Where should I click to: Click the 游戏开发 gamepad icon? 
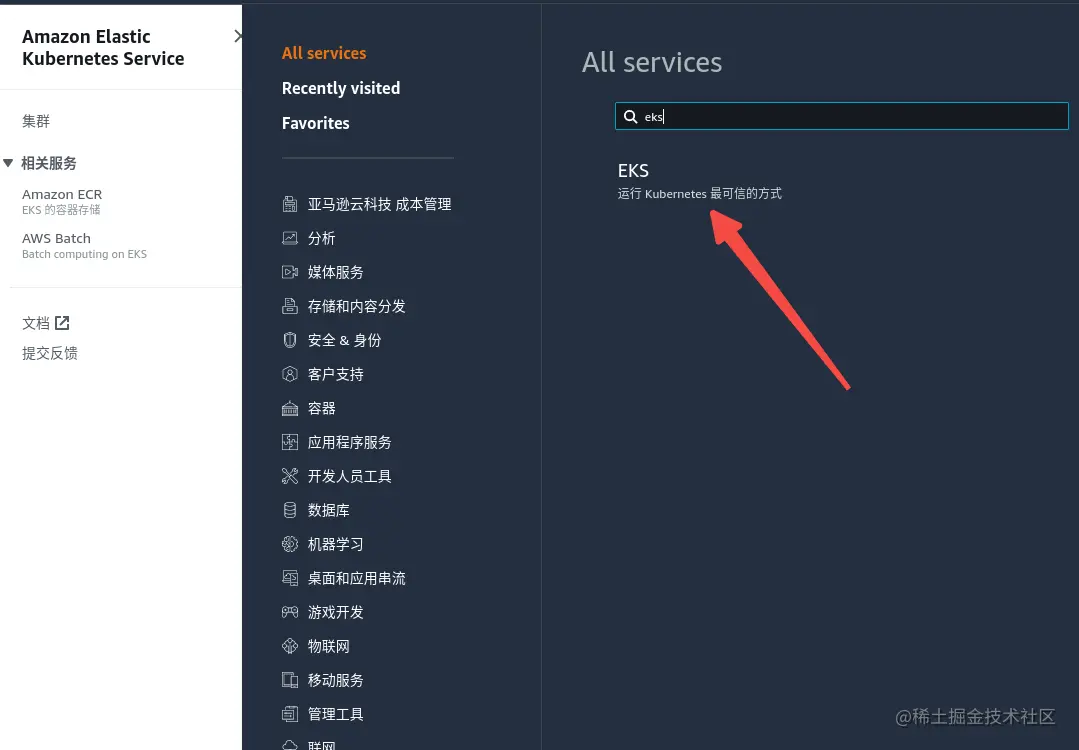coord(290,612)
